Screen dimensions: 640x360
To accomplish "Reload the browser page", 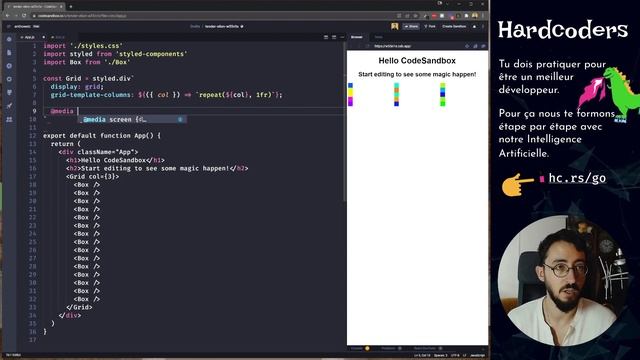I will click(x=24, y=16).
